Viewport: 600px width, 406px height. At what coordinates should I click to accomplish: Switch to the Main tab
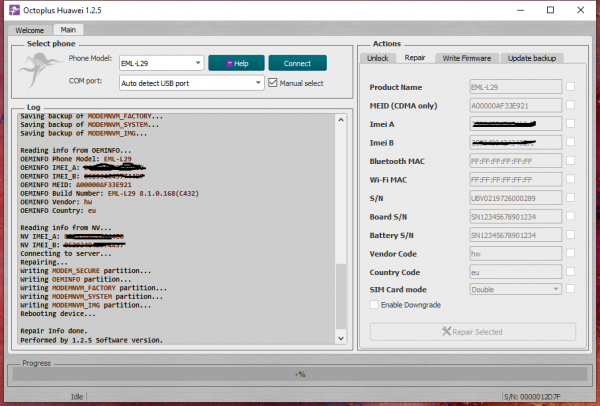click(68, 29)
